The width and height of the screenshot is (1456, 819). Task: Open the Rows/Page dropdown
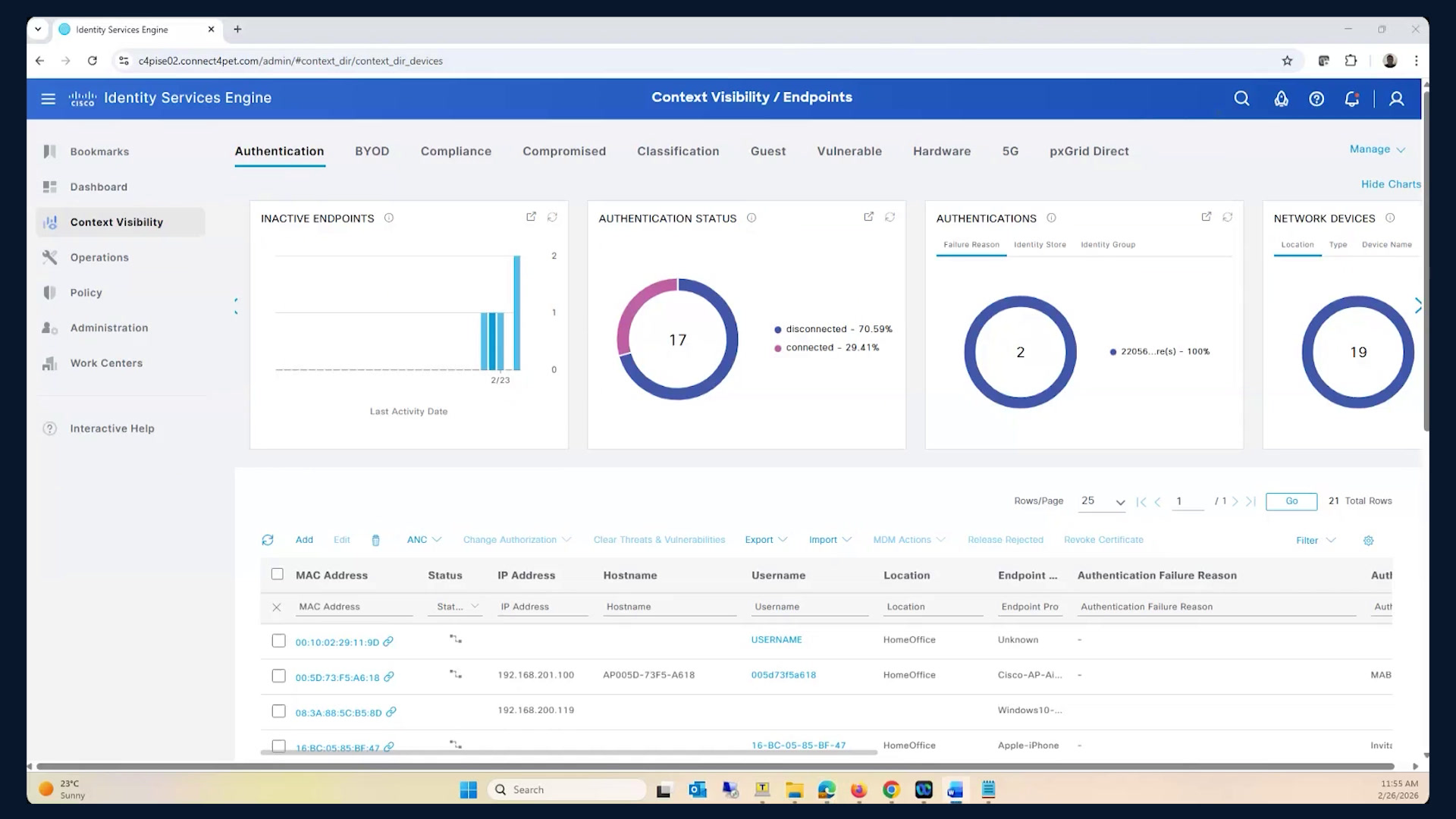point(1103,501)
